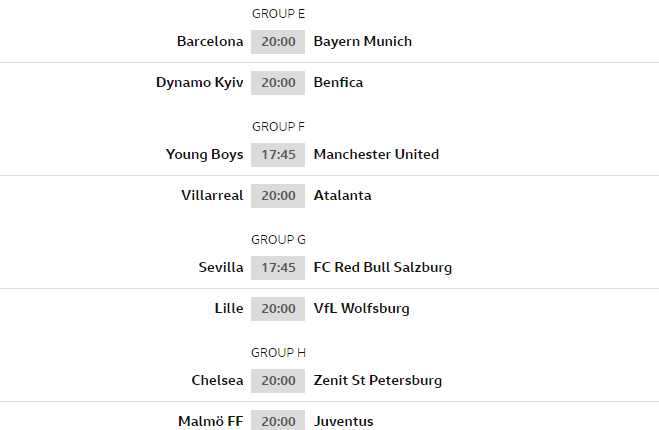Open the Juventus team link
Screen dimensions: 659x430
coord(343,421)
